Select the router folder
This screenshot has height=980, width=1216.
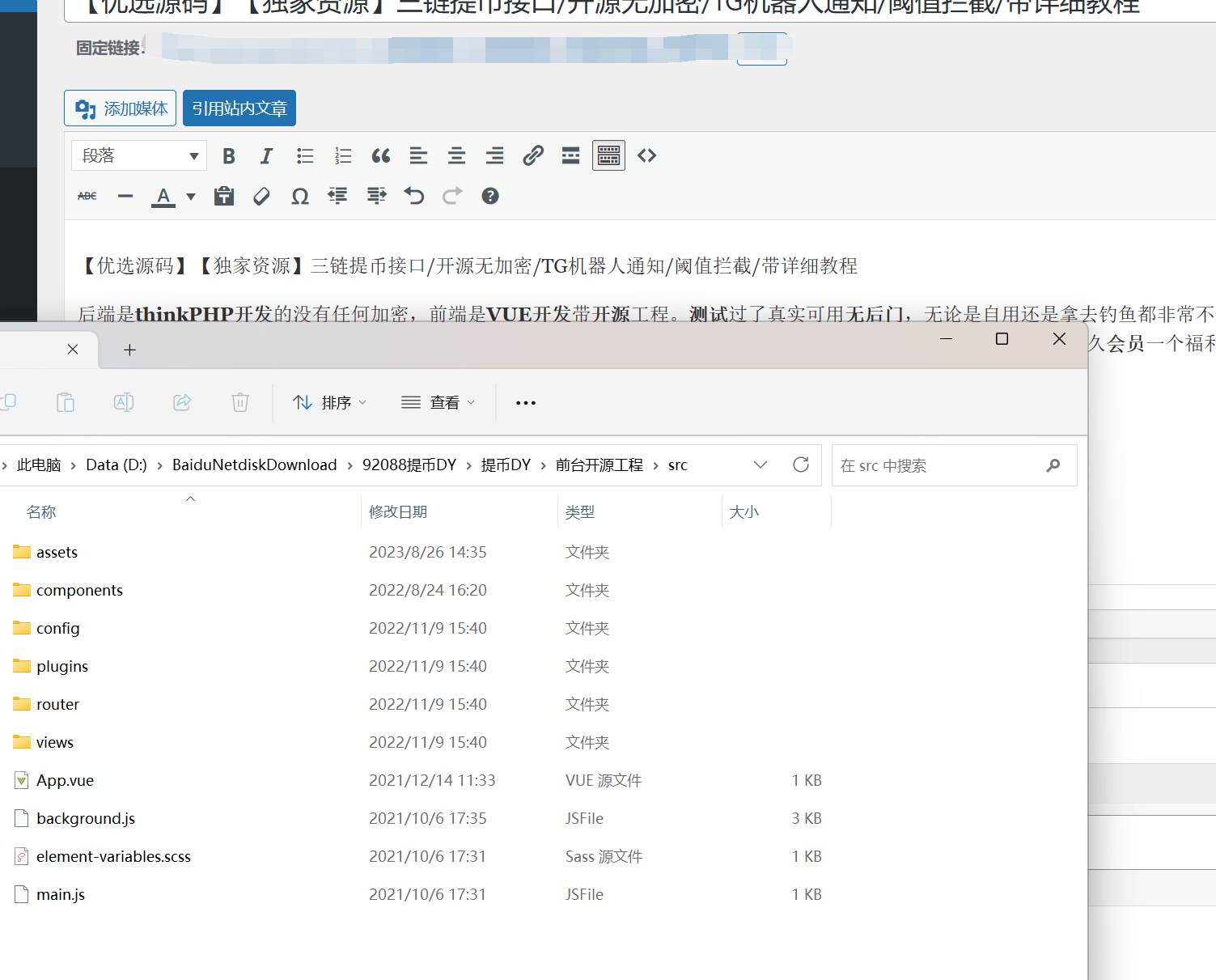[x=57, y=705]
